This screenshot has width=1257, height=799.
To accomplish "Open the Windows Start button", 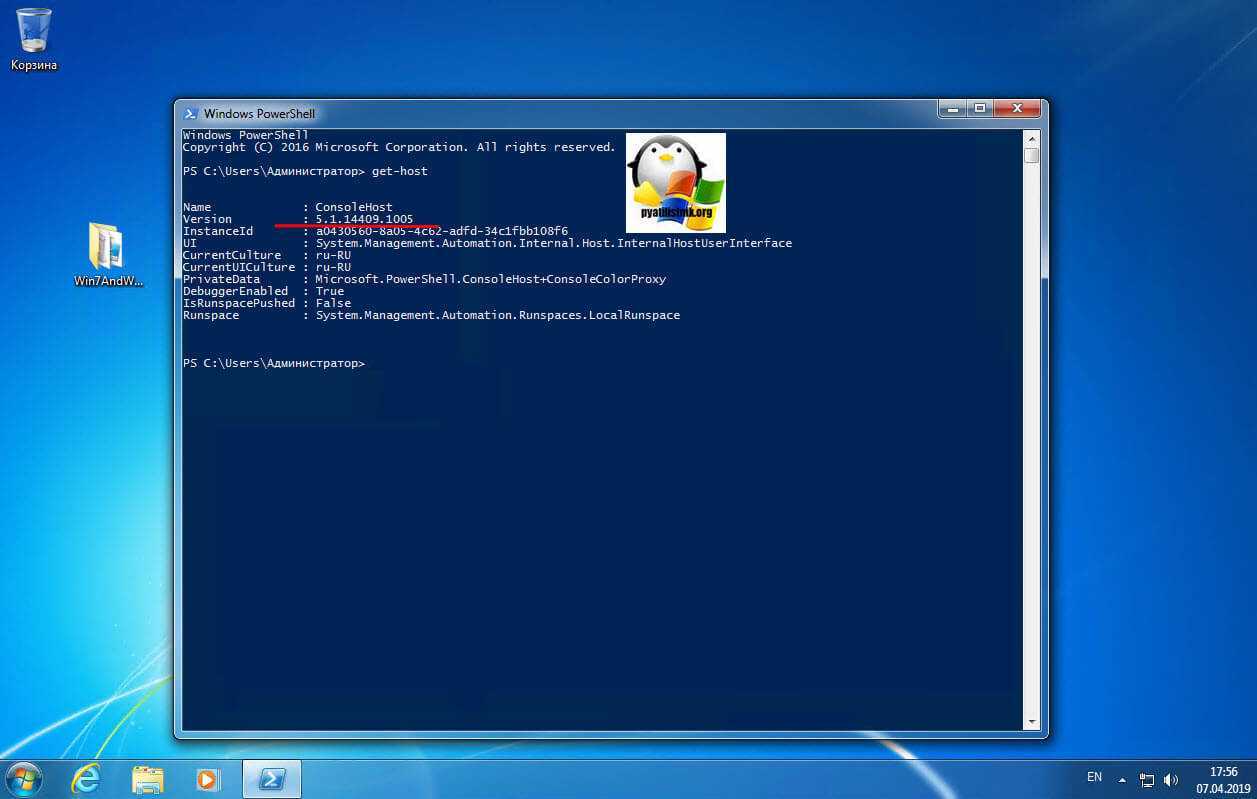I will click(x=24, y=778).
